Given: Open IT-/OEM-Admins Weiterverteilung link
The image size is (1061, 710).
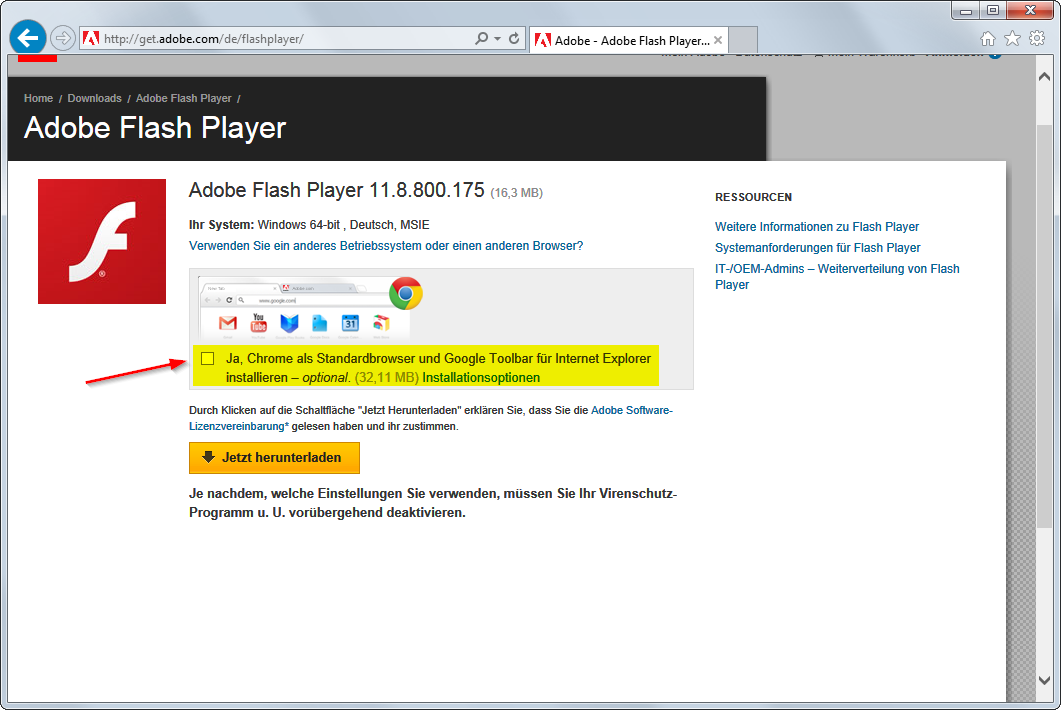Looking at the screenshot, I should tap(837, 277).
